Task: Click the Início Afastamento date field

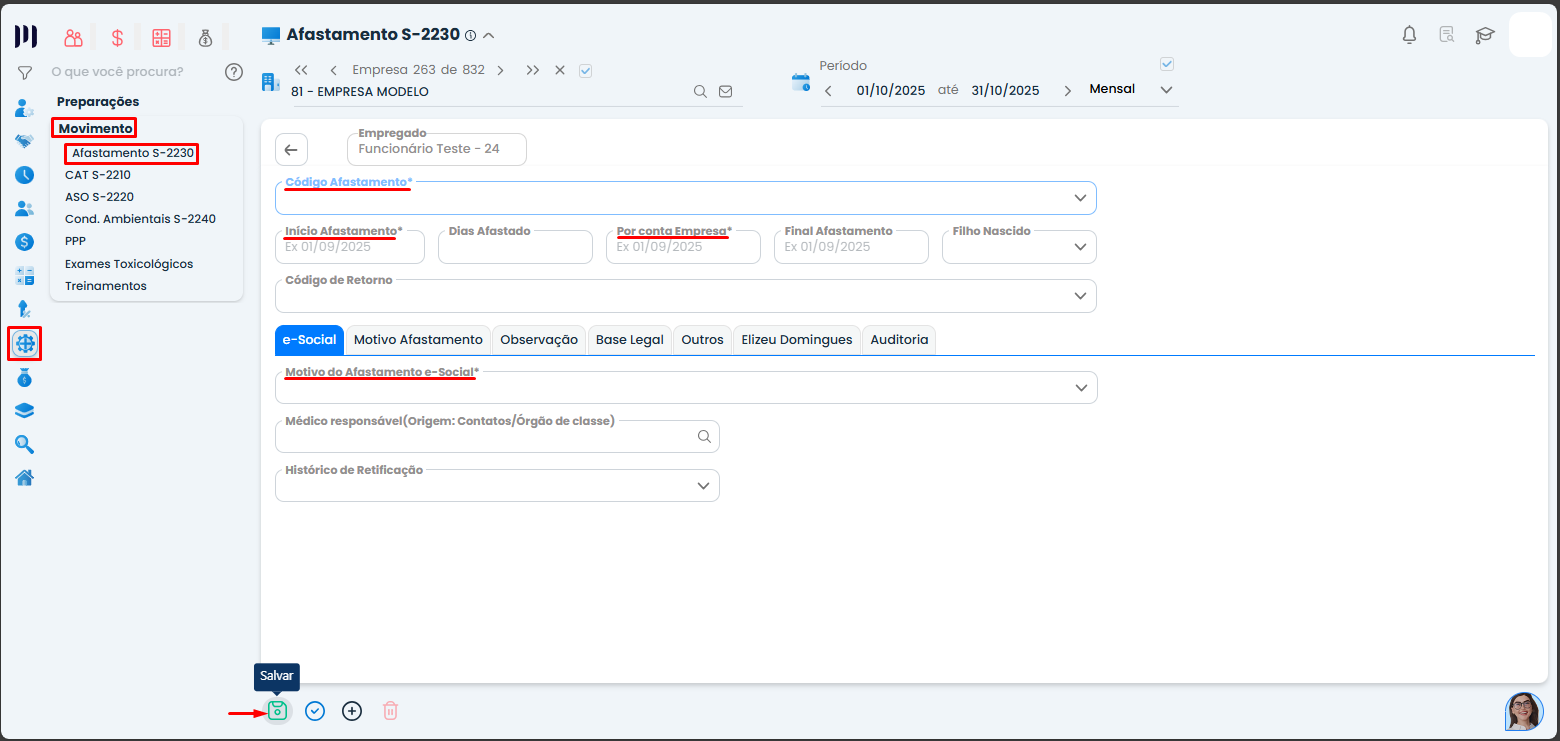Action: 349,247
